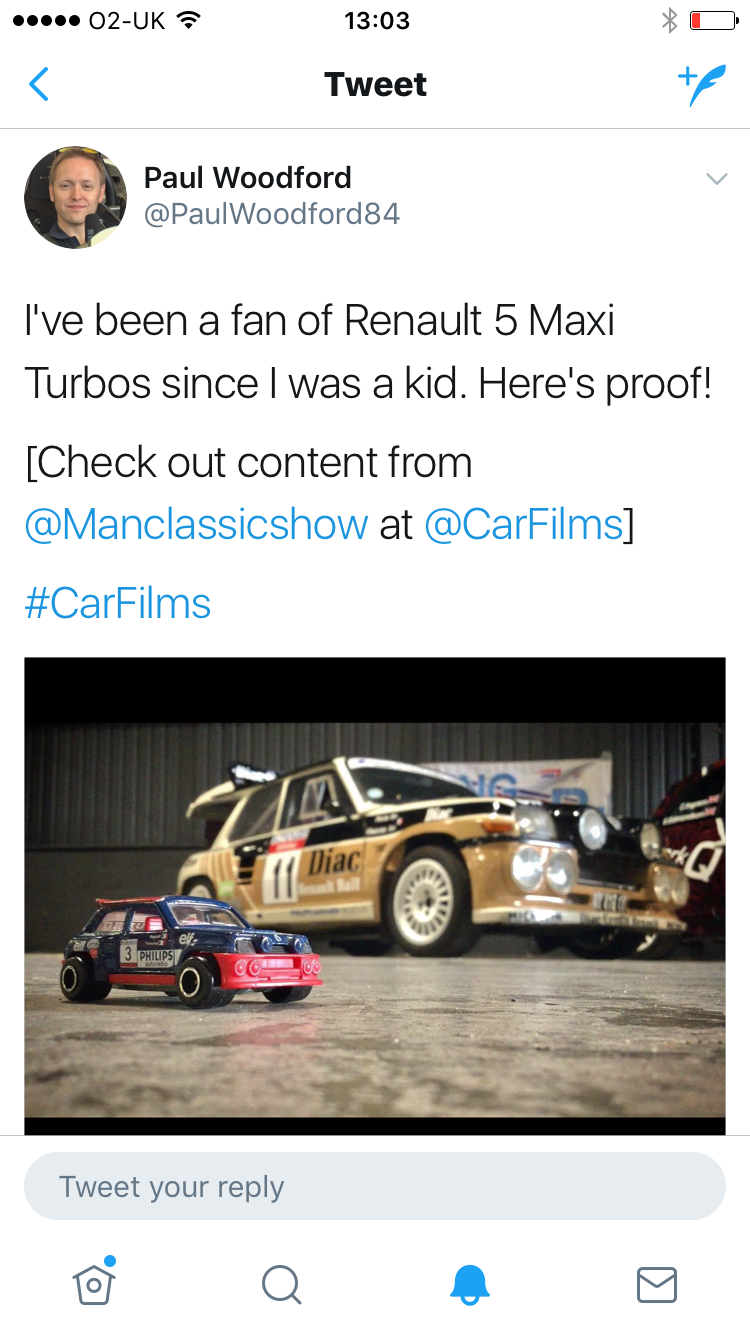Image resolution: width=750 pixels, height=1334 pixels.
Task: Open the #CarFilms hashtag
Action: (118, 604)
